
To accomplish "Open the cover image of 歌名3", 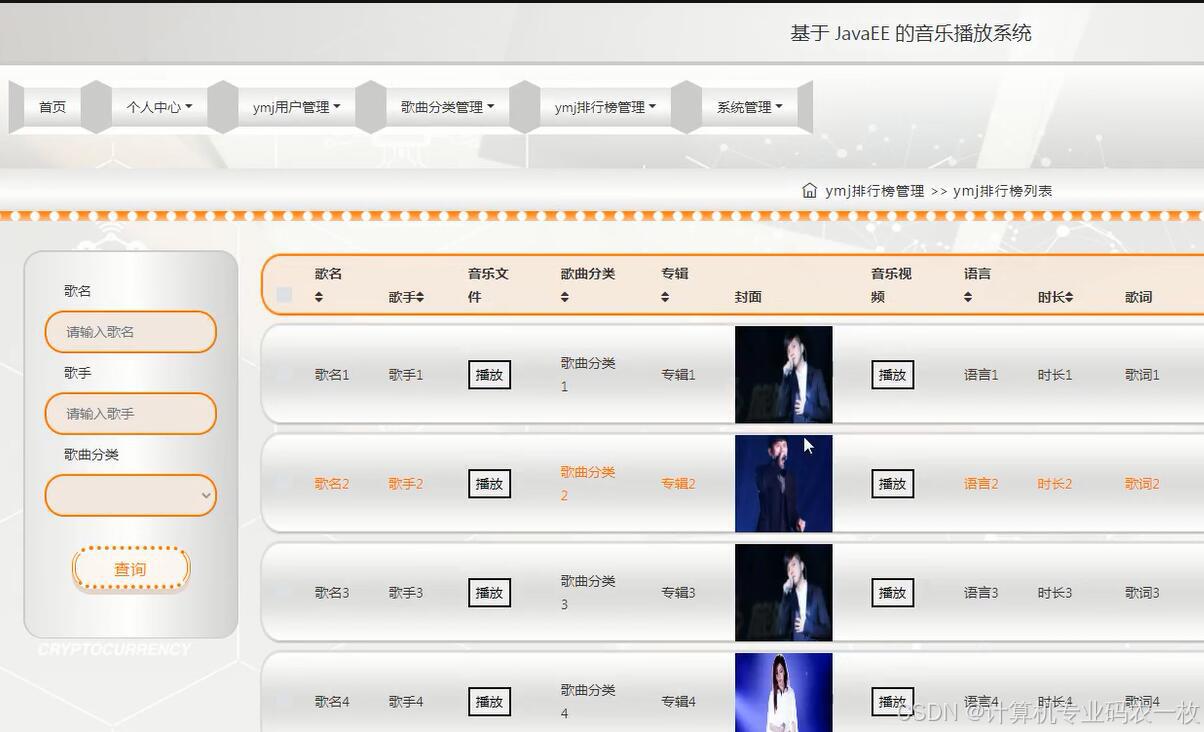I will [783, 592].
